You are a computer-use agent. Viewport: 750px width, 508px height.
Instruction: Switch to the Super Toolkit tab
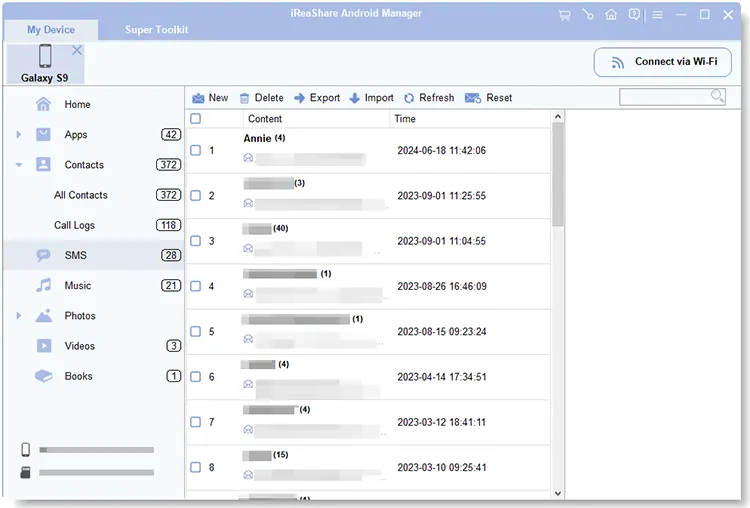(x=156, y=30)
